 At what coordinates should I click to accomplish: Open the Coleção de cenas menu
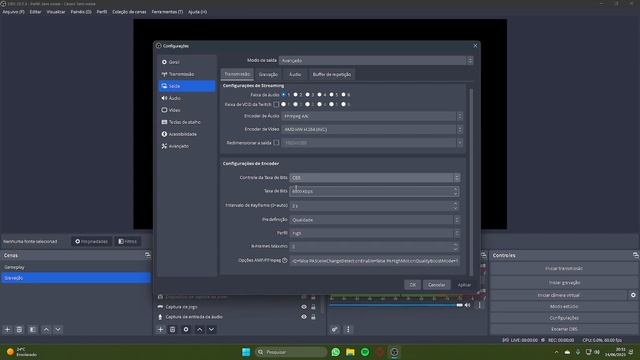click(129, 12)
